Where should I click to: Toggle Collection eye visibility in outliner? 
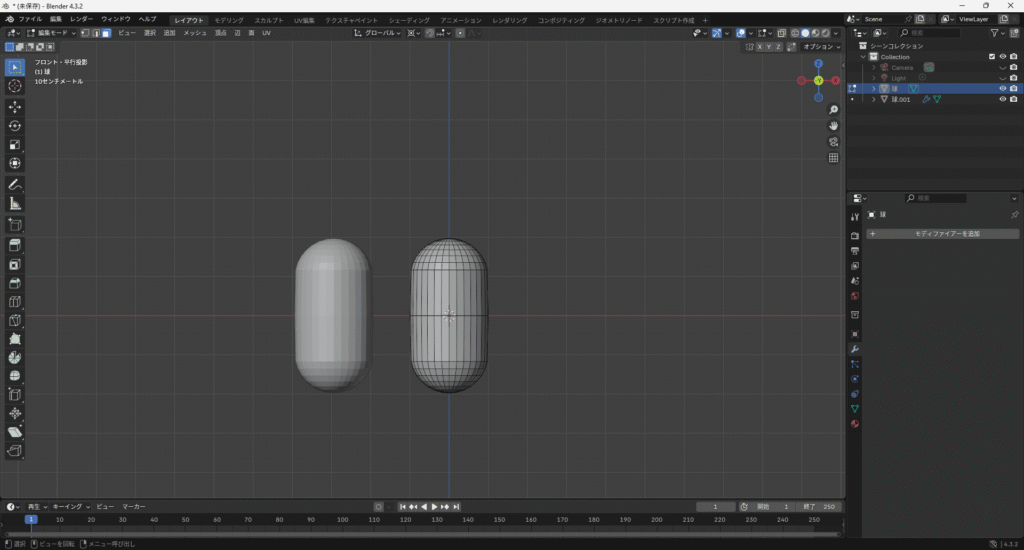pyautogui.click(x=1002, y=57)
